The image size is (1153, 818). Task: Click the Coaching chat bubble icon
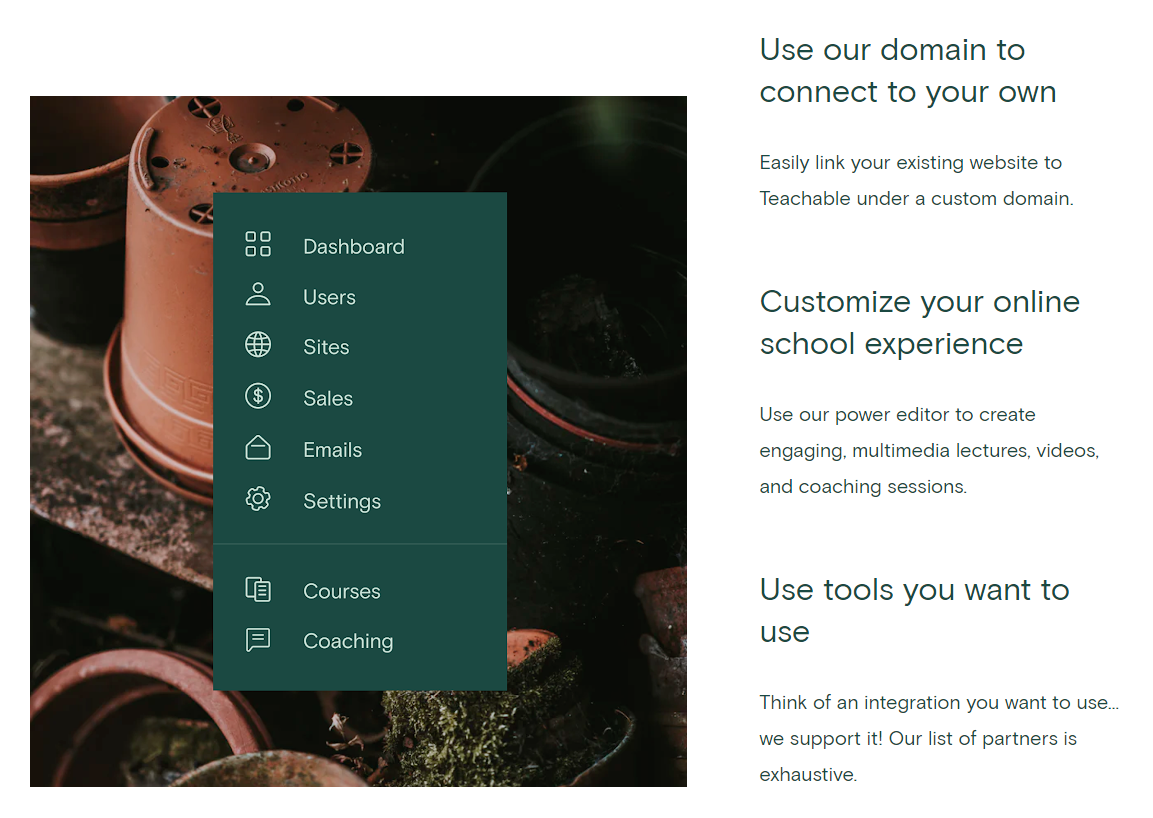pyautogui.click(x=257, y=640)
